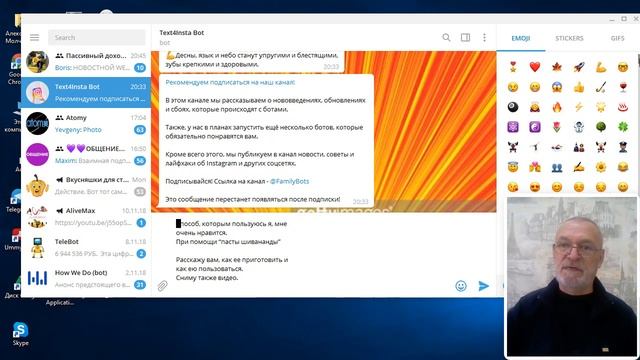Open the Пассивный доход group chat
Viewport: 640px width, 360px height.
86,61
